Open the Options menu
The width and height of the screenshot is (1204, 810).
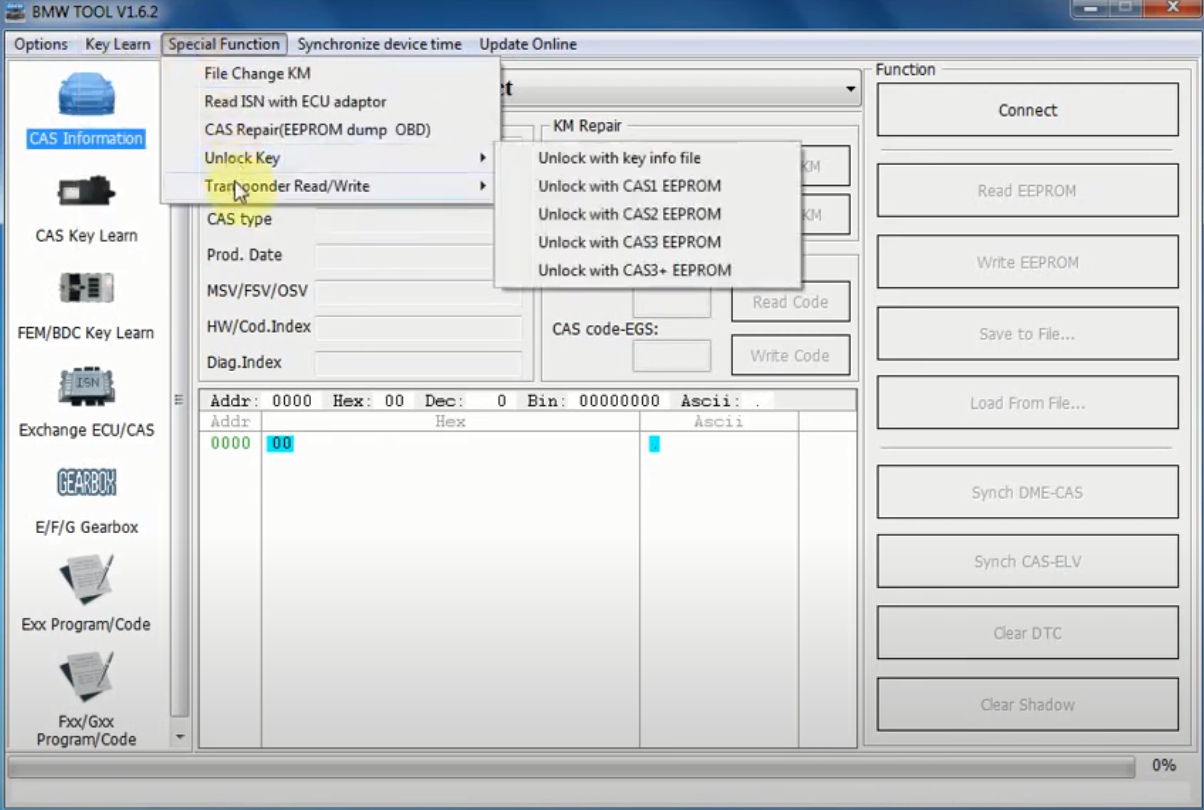click(x=41, y=44)
